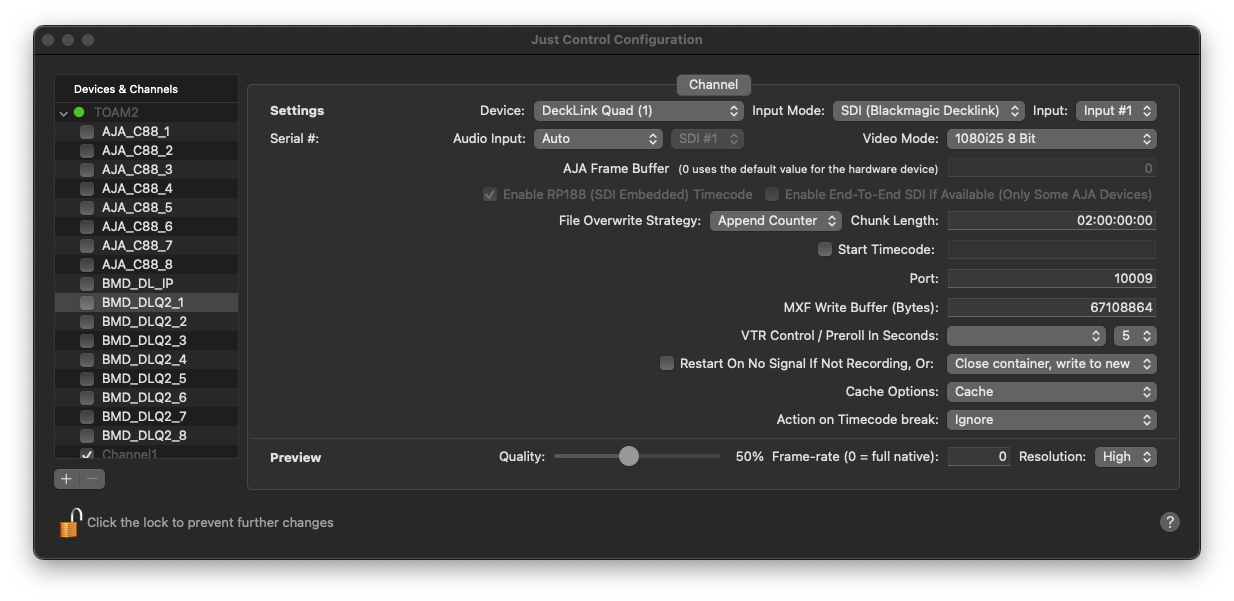
Task: Enable the Start Timecode checkbox
Action: pos(825,249)
